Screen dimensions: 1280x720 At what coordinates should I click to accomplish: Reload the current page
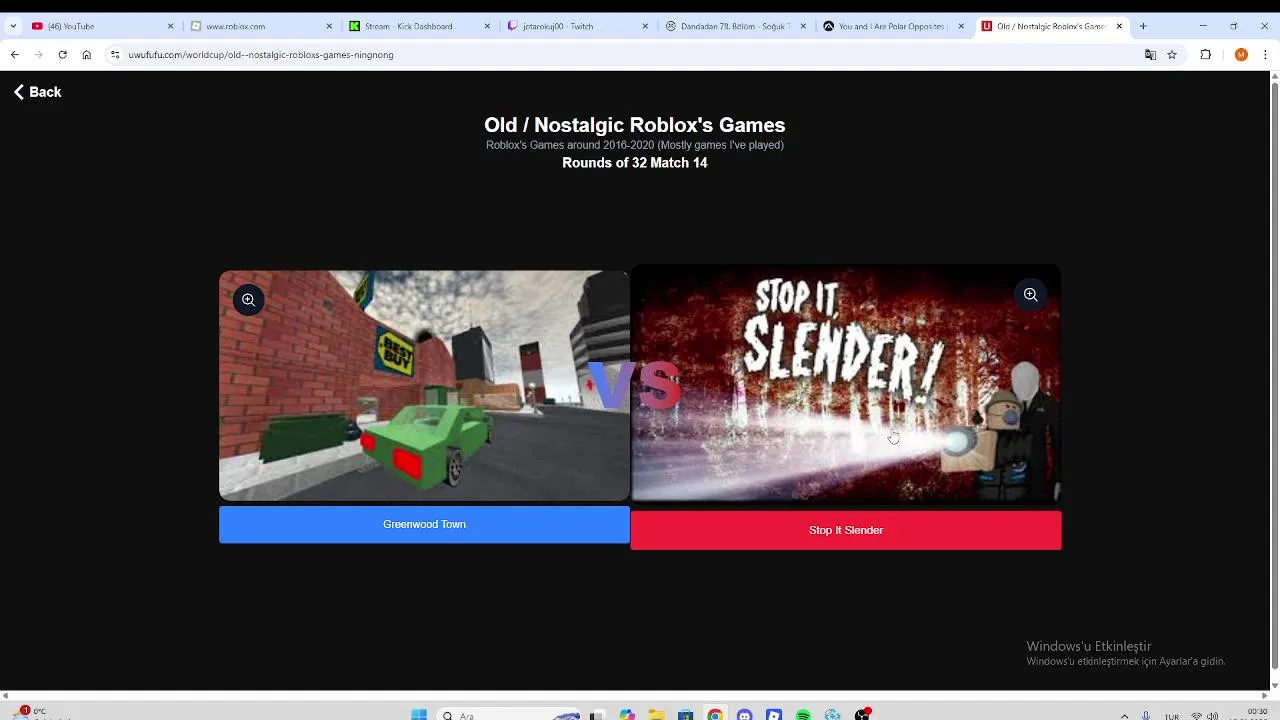click(x=62, y=55)
